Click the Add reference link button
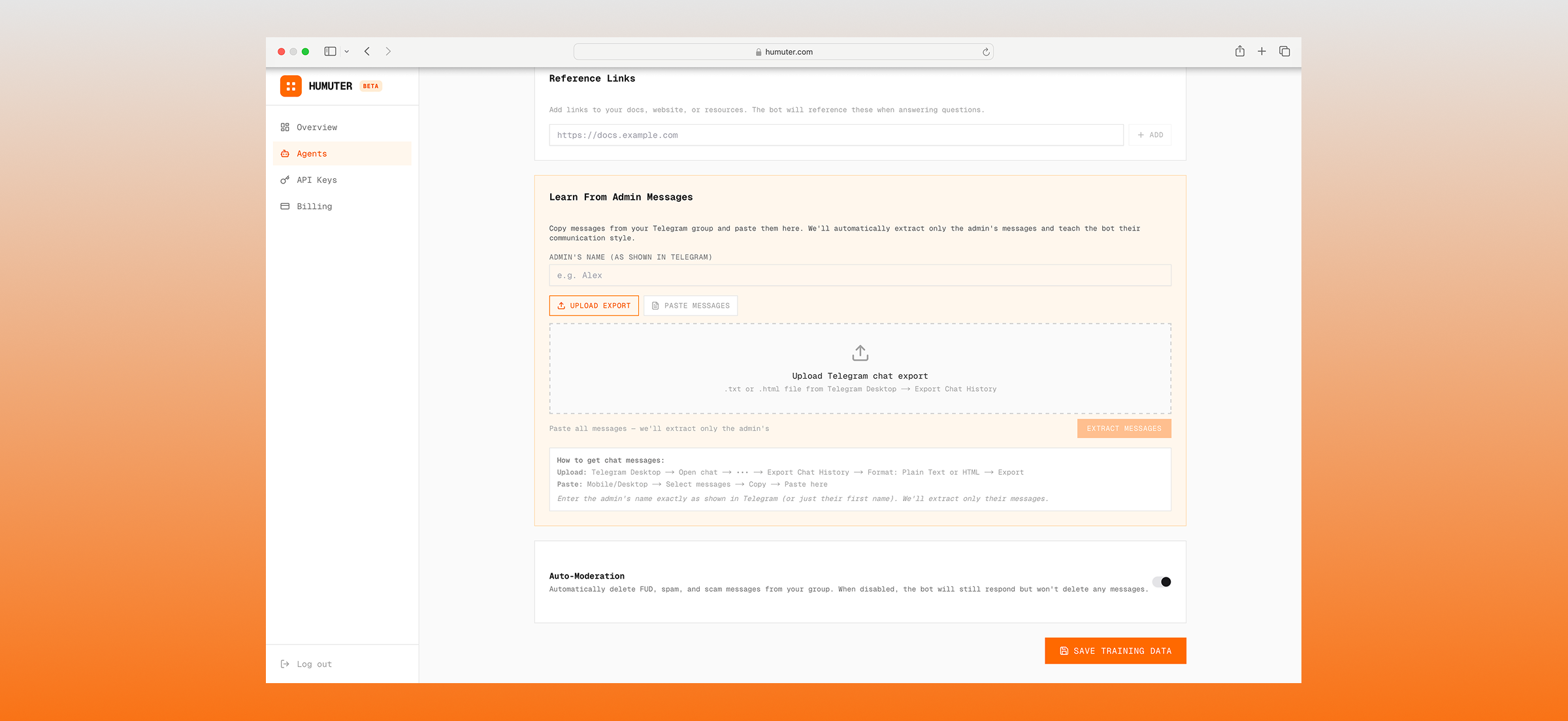The height and width of the screenshot is (721, 1568). click(1150, 135)
